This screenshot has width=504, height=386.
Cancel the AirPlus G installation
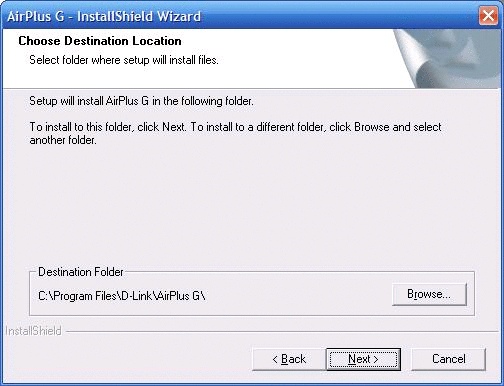pos(449,359)
